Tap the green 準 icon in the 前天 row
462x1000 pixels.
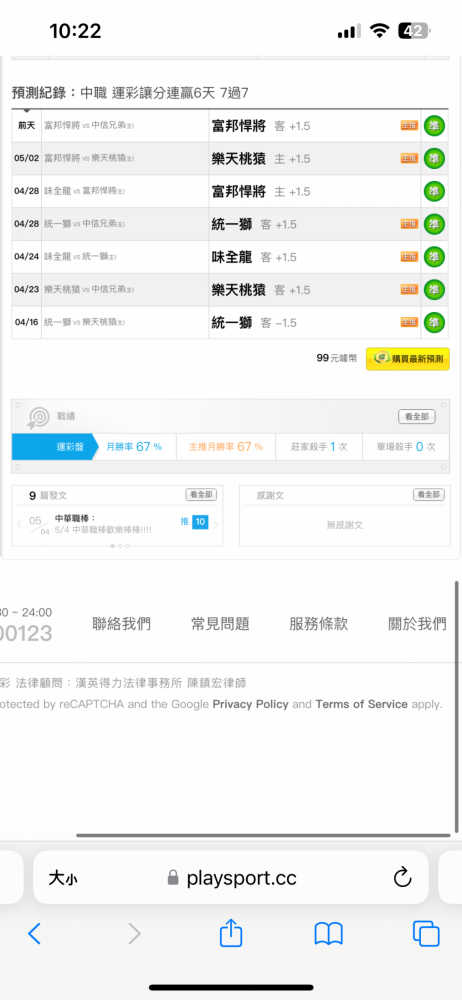pyautogui.click(x=434, y=126)
